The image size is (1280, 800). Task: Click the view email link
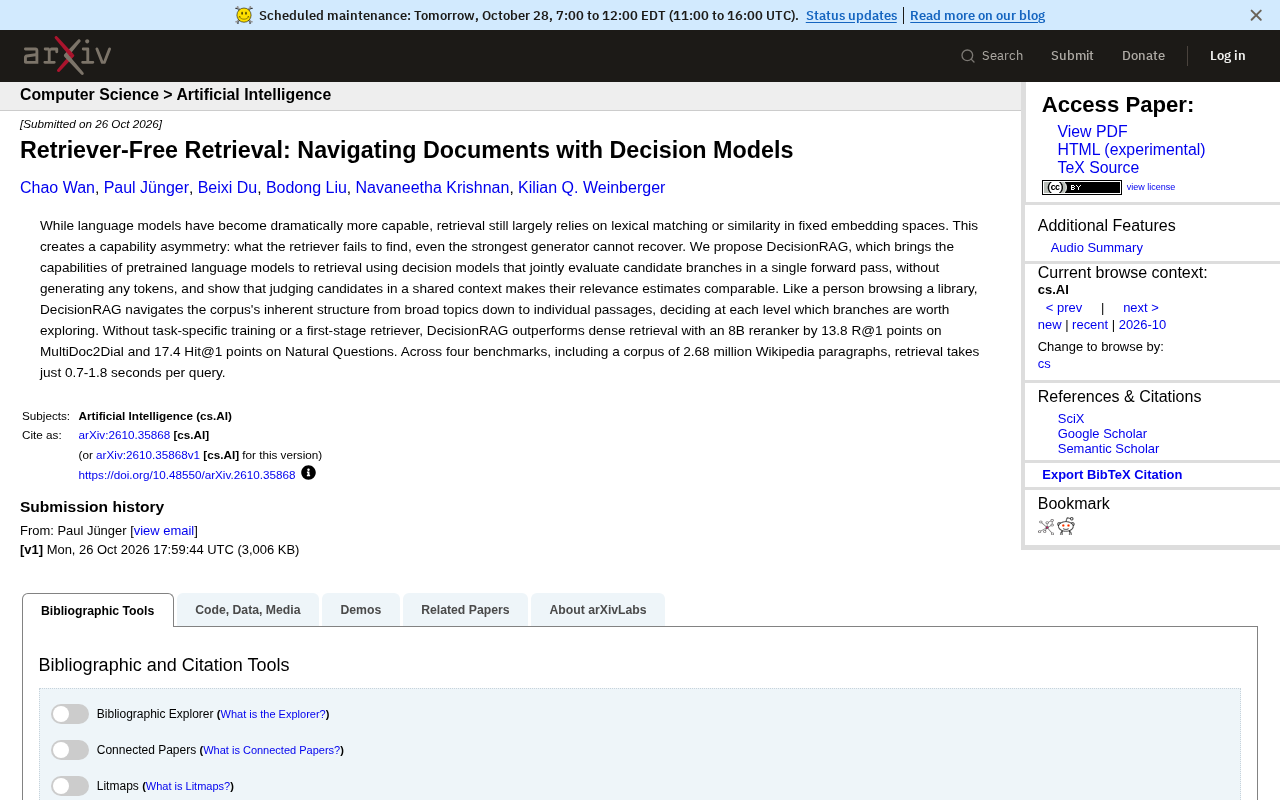click(x=164, y=531)
